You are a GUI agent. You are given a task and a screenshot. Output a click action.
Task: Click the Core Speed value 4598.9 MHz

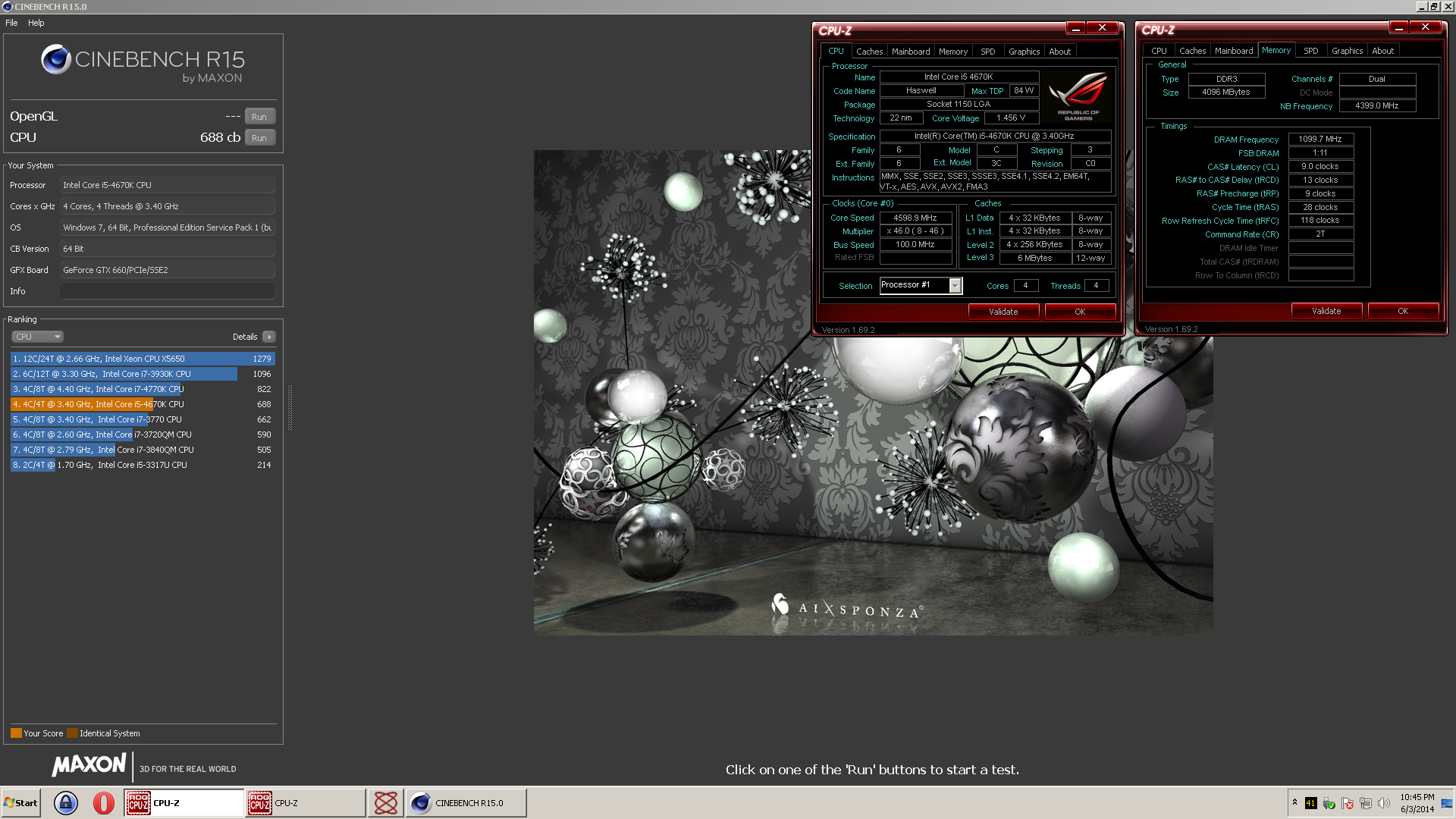click(x=915, y=218)
